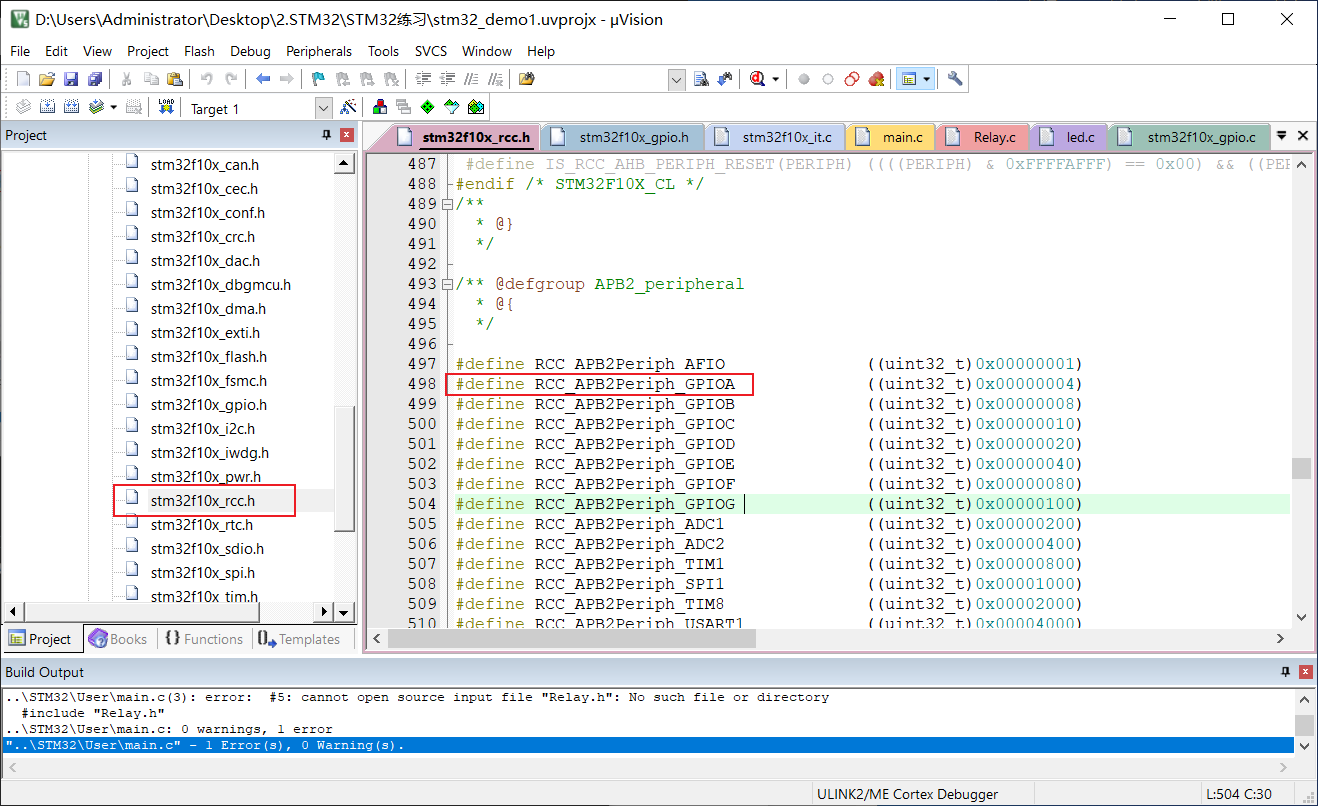Toggle a bookmark with the flag icon
This screenshot has width=1318, height=806.
tap(318, 79)
